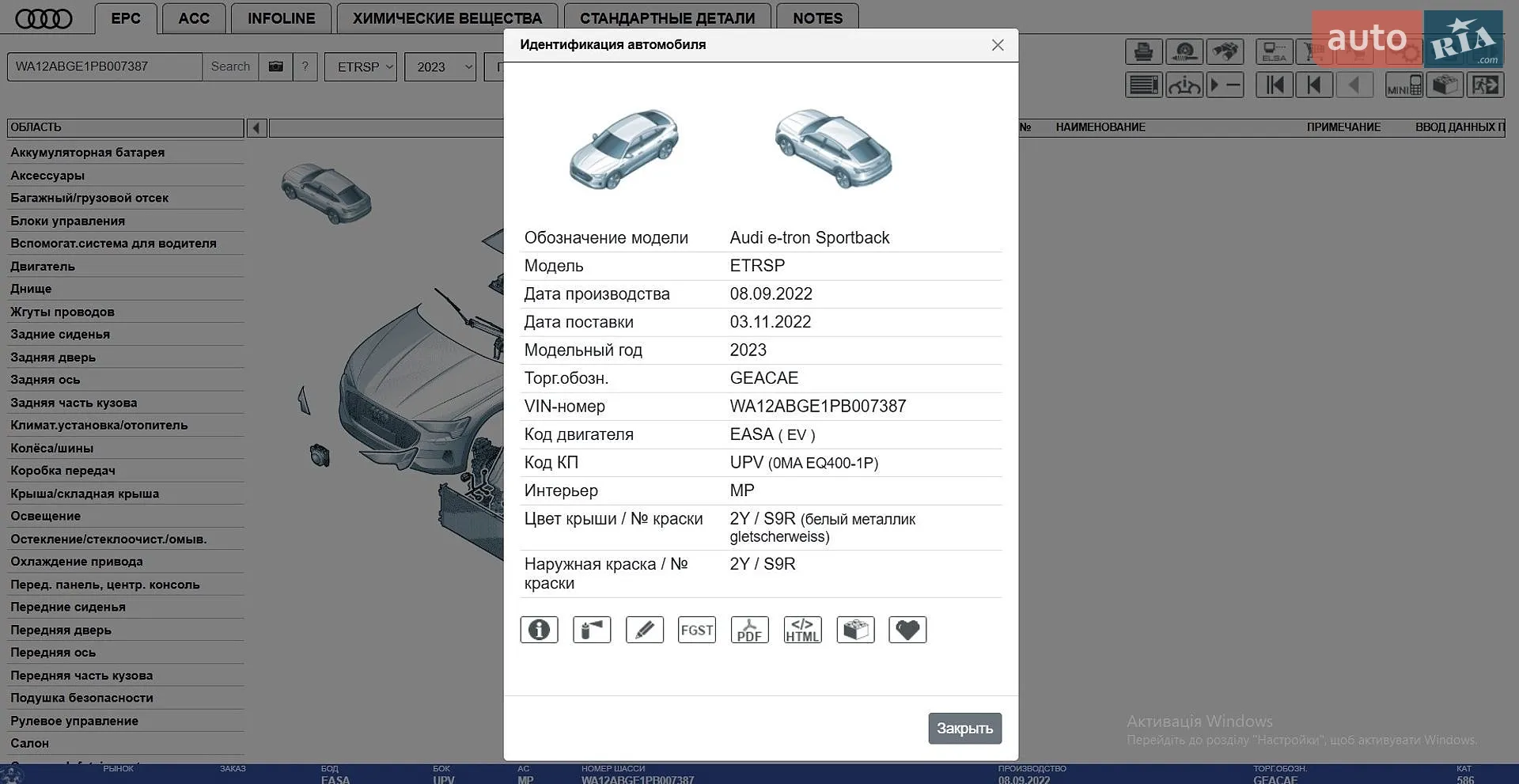This screenshot has height=784, width=1519.
Task: Click the camera icon beside Search
Action: 275,66
